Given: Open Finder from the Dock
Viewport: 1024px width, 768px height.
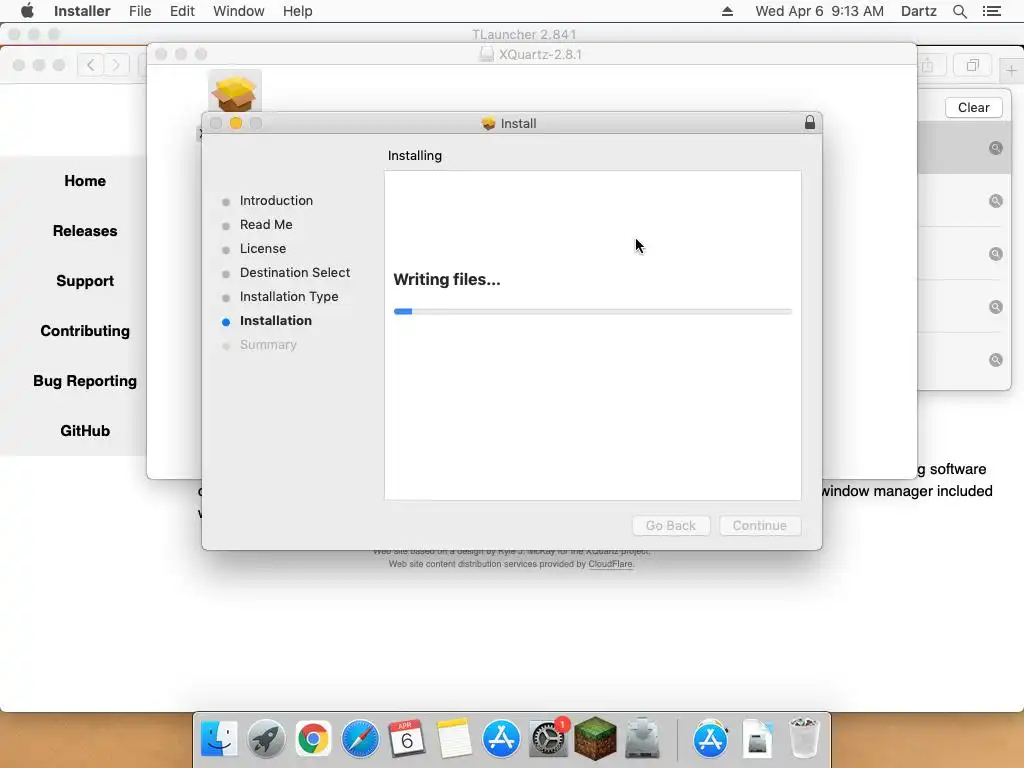Looking at the screenshot, I should click(219, 739).
